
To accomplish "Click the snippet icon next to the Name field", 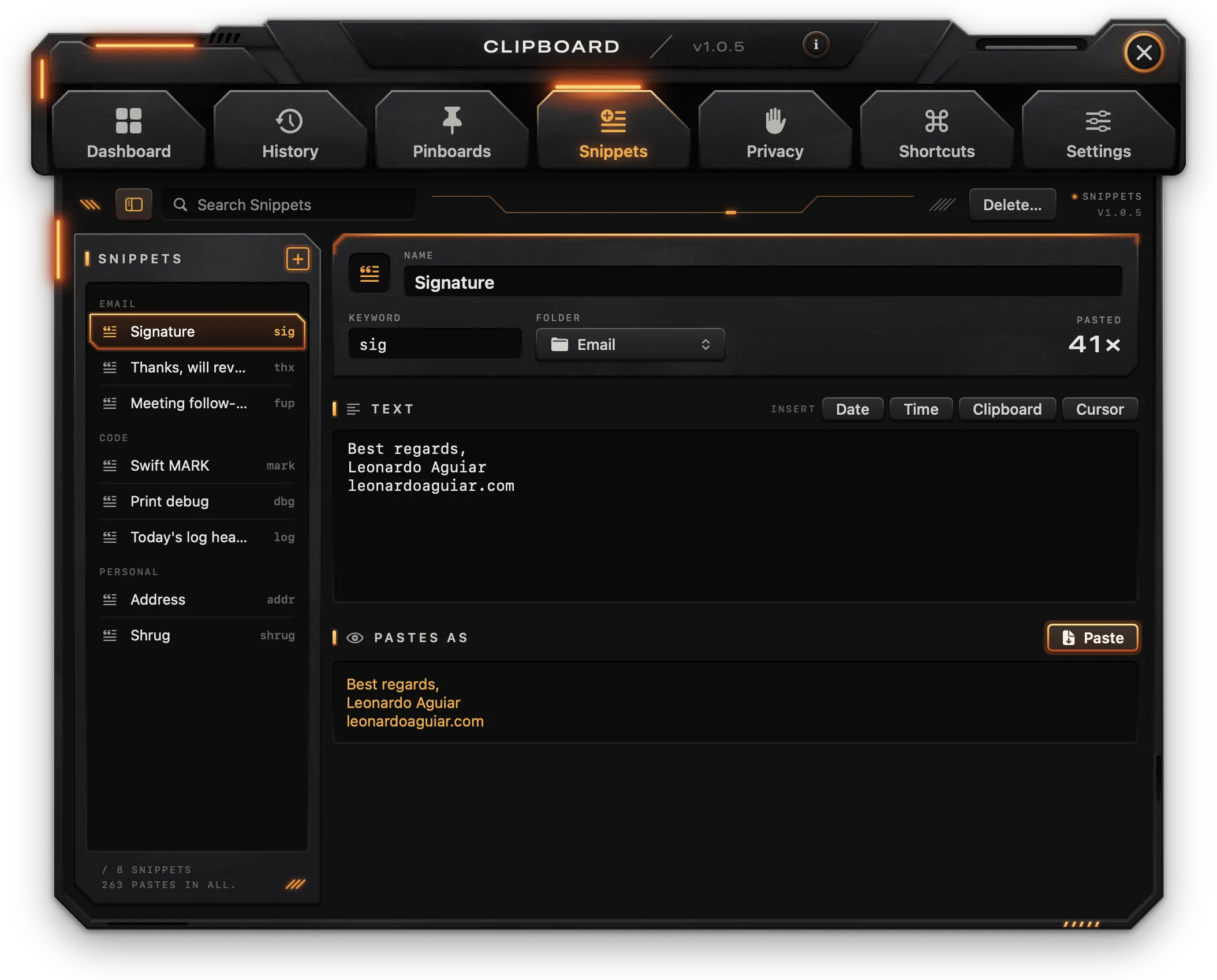I will coord(369,274).
